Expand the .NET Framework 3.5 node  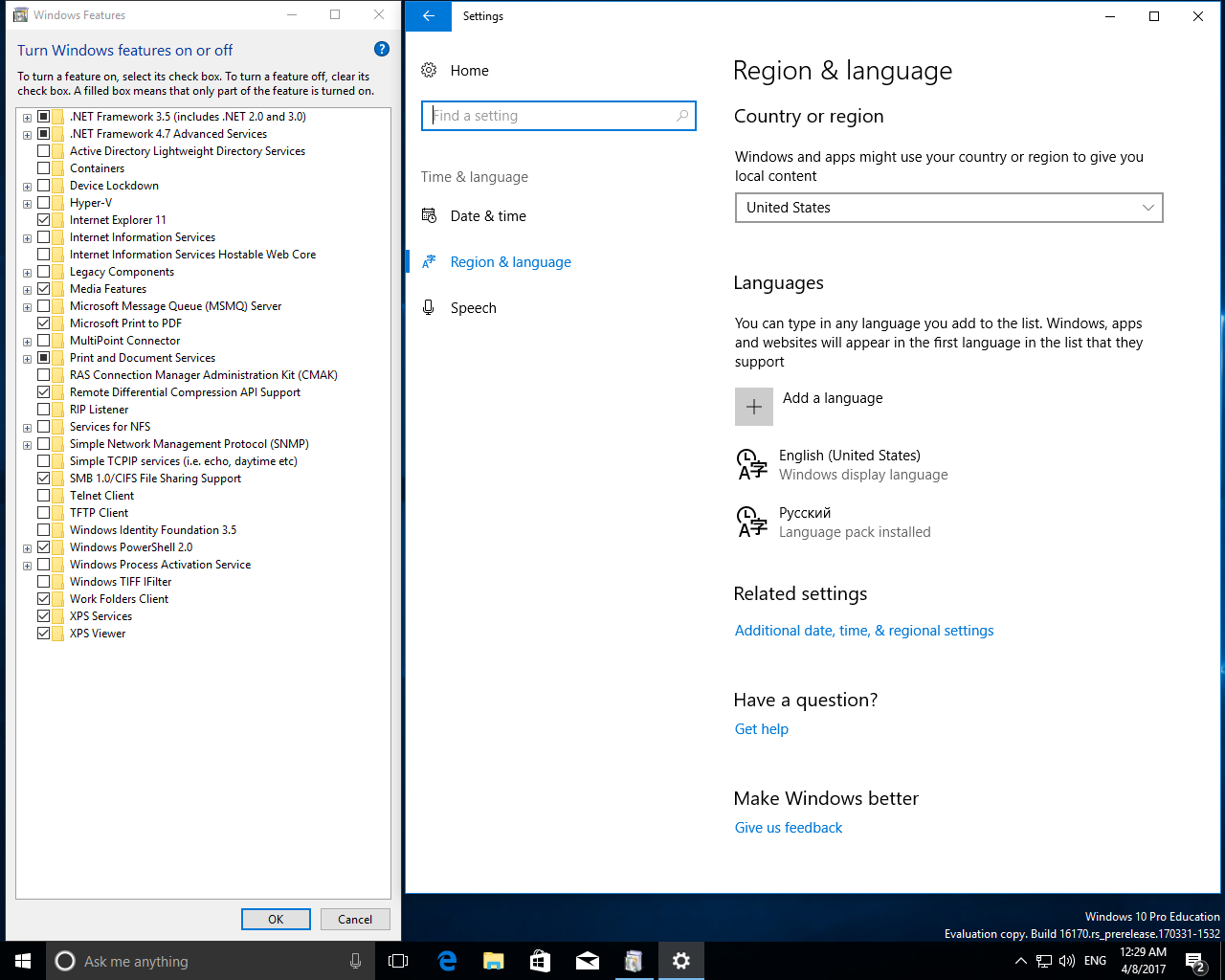coord(27,118)
